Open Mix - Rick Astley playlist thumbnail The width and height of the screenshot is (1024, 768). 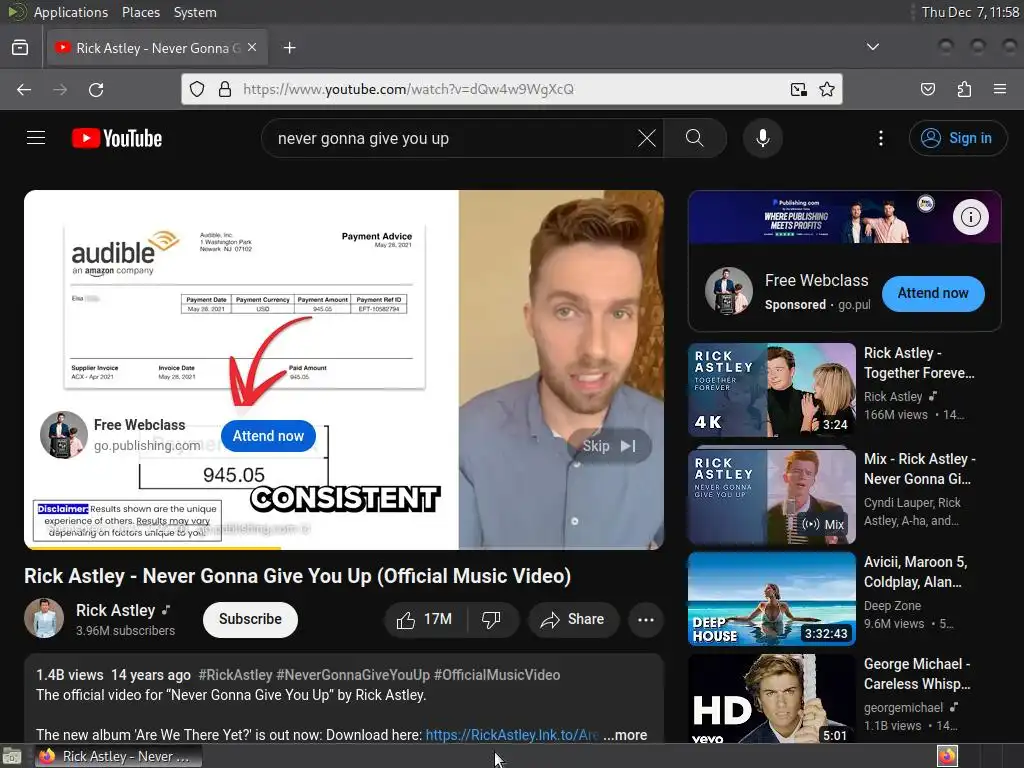(x=772, y=496)
